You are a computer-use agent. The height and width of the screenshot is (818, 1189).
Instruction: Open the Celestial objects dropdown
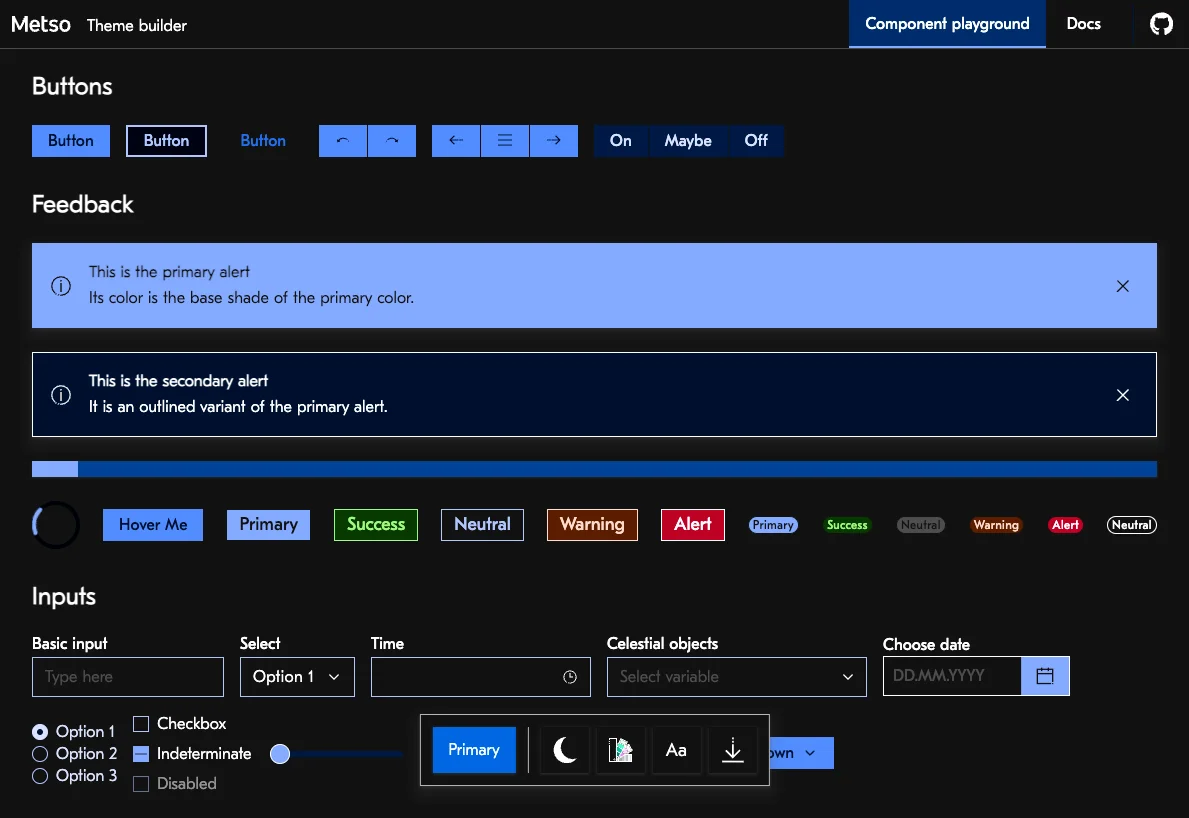point(736,677)
